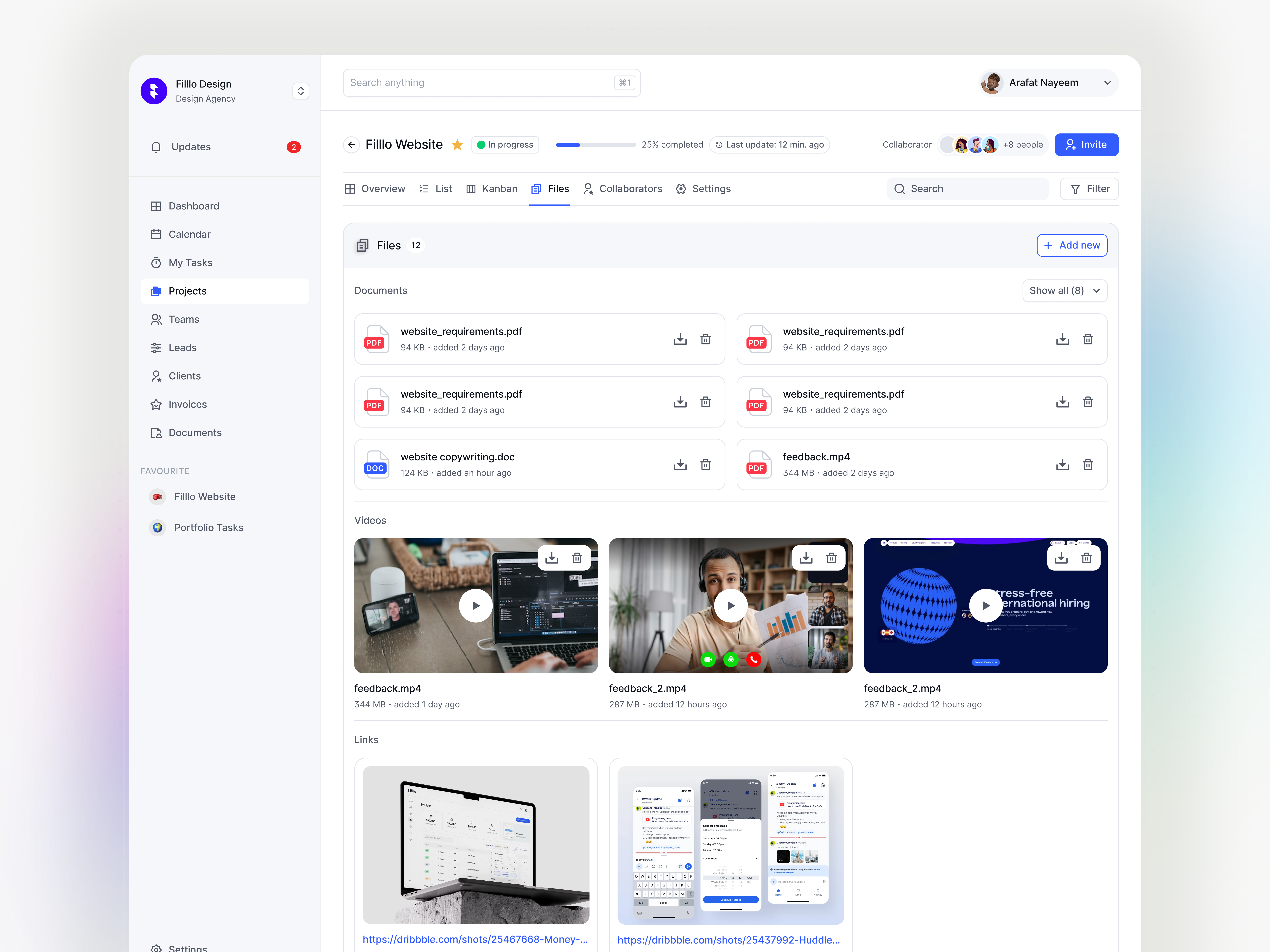
Task: Play the international hiring video
Action: 986,605
